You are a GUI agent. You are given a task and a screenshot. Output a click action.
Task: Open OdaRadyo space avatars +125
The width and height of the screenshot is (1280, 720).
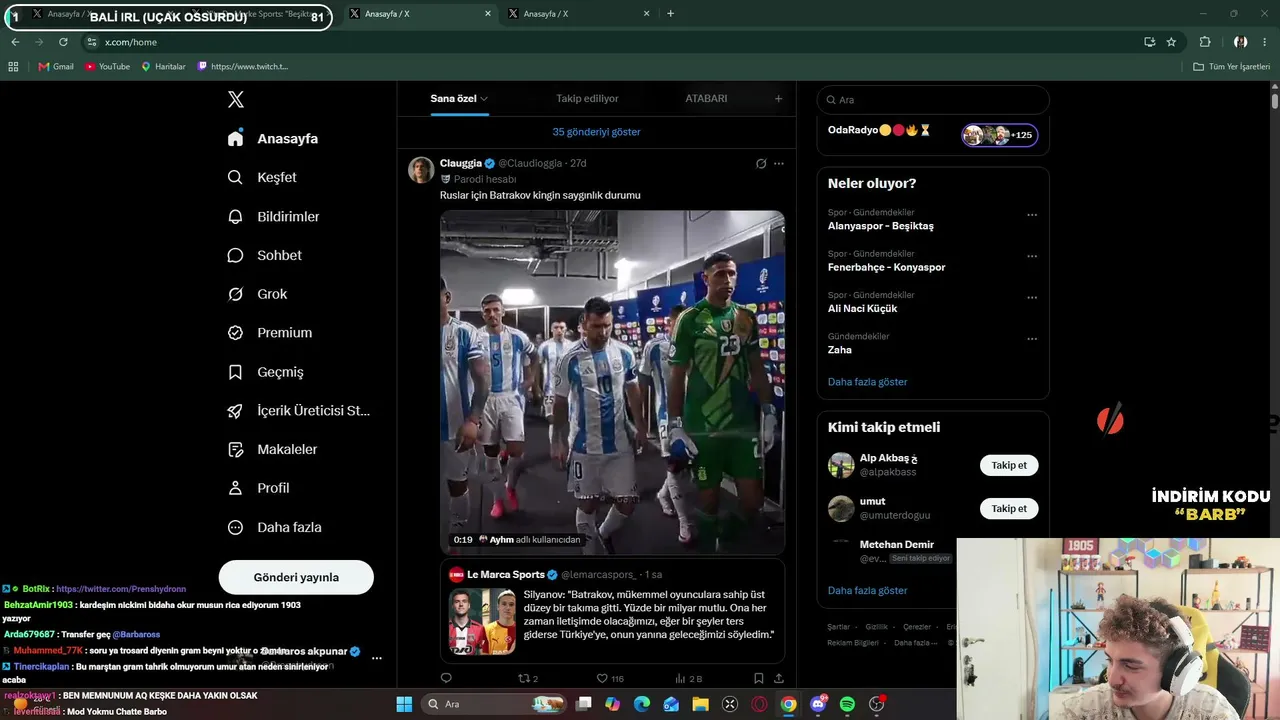coord(999,135)
